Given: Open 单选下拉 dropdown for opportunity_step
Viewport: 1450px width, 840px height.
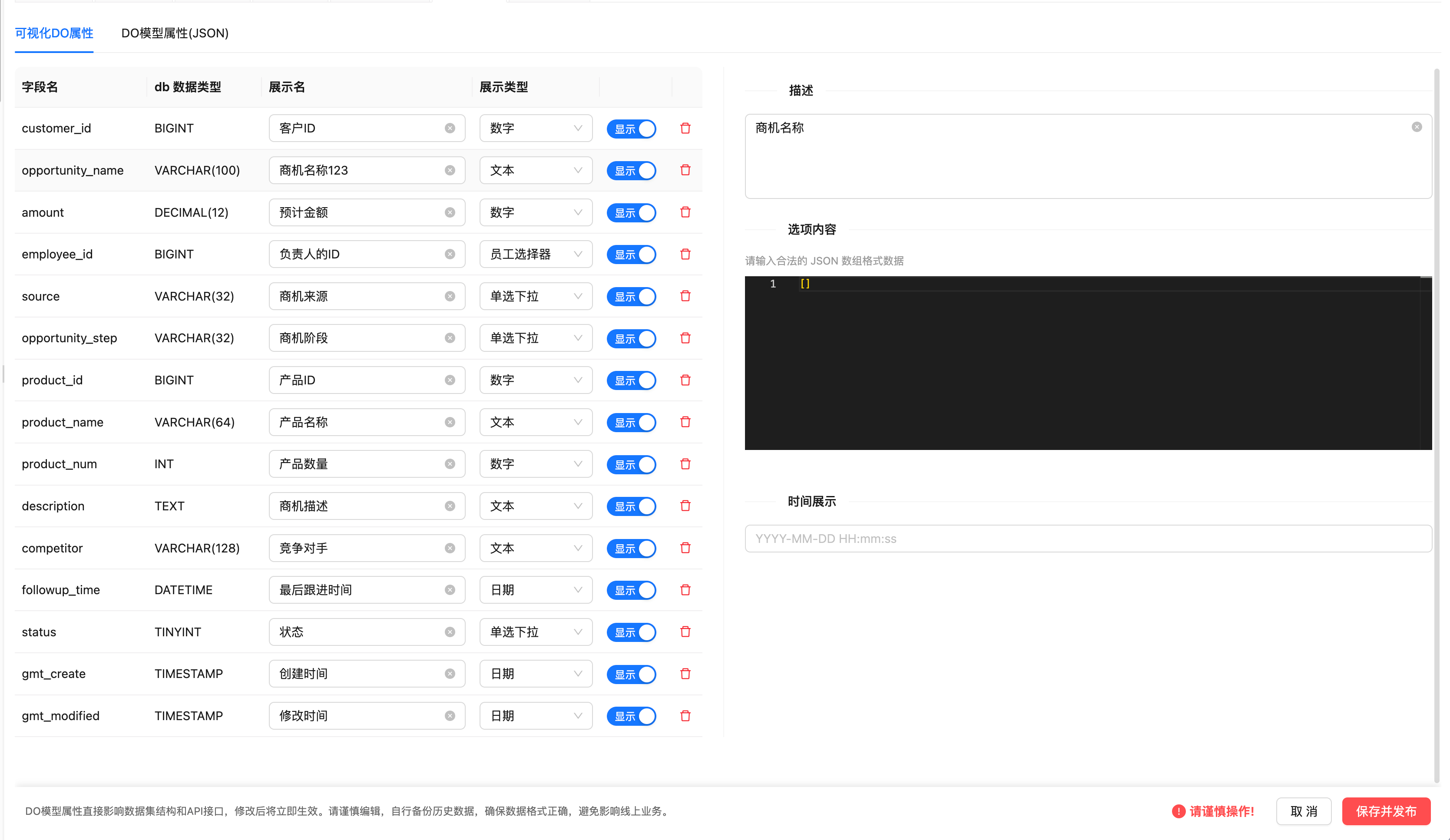Looking at the screenshot, I should click(x=536, y=338).
